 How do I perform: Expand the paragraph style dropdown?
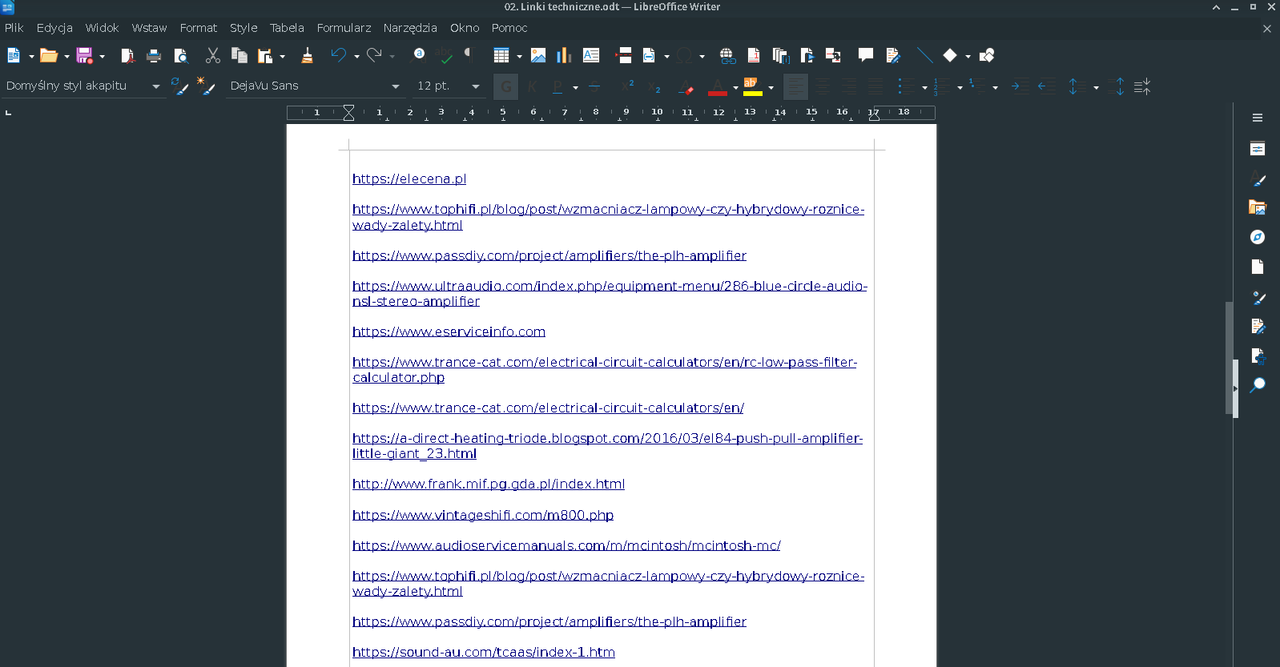tap(156, 86)
